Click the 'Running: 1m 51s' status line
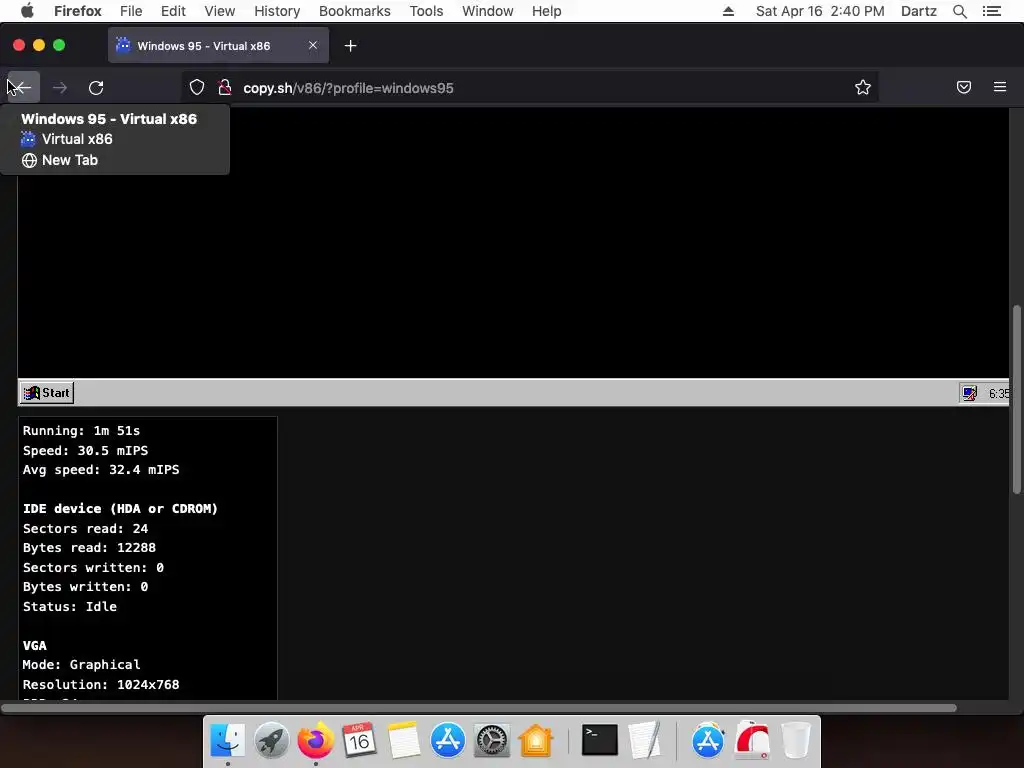 (82, 431)
